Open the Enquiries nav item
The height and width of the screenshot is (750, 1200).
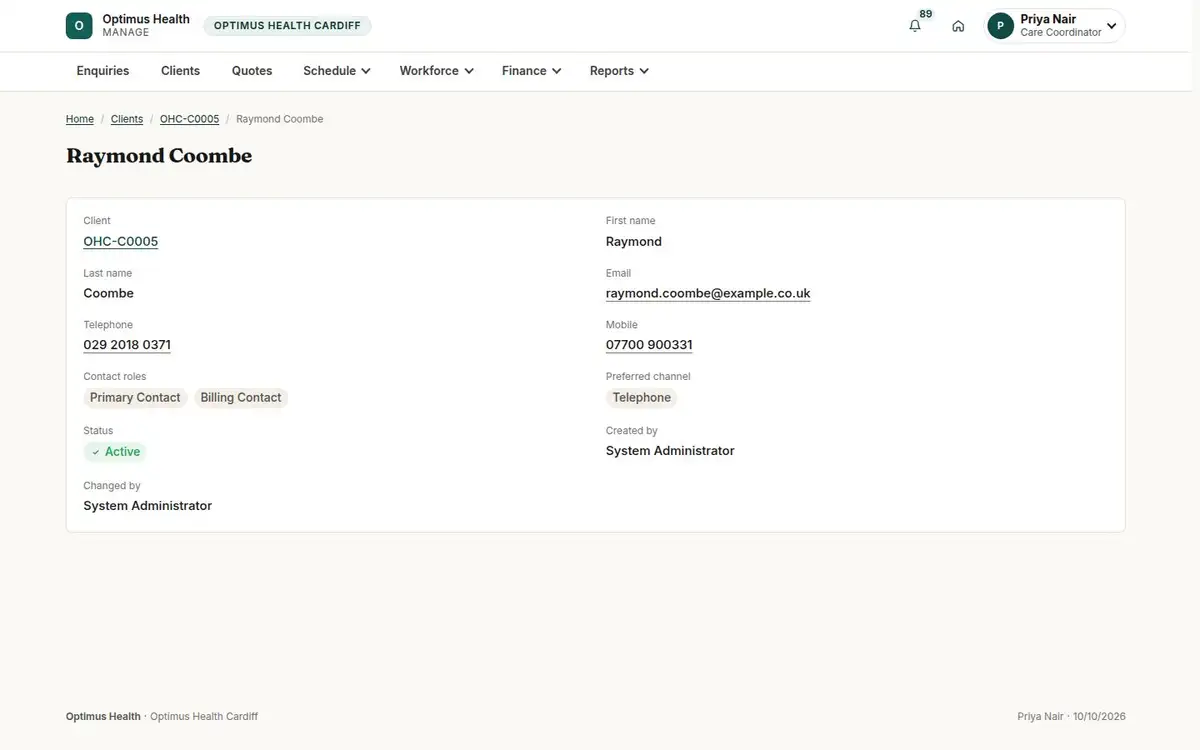click(x=103, y=71)
